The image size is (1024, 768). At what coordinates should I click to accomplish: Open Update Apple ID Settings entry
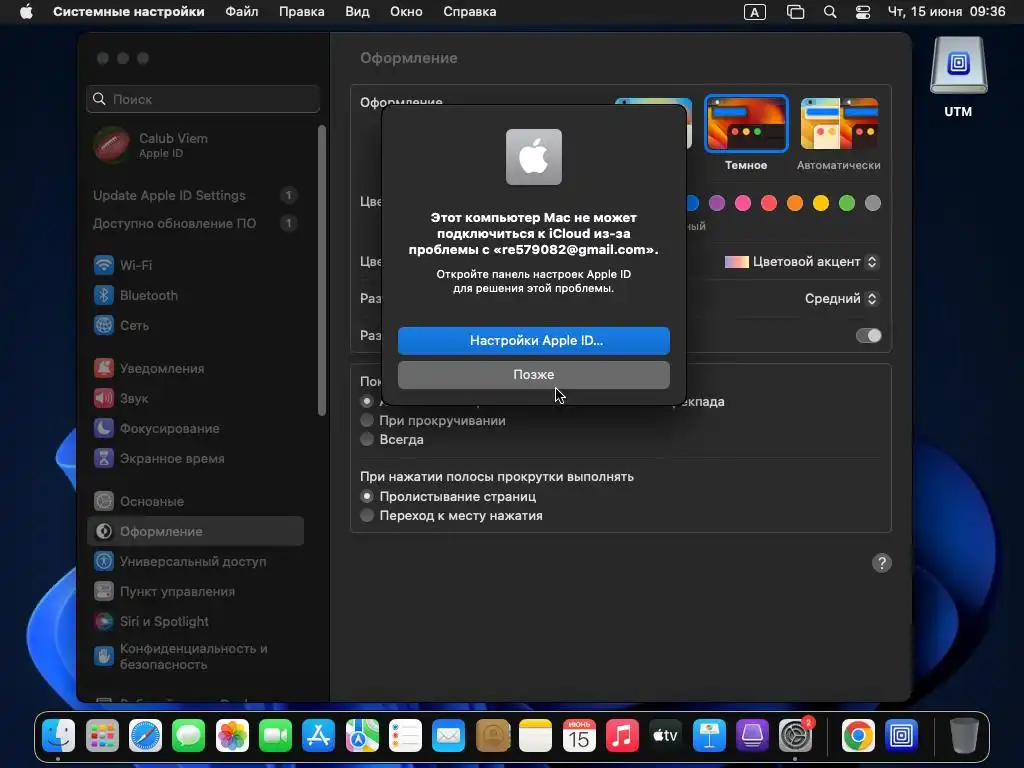(195, 195)
